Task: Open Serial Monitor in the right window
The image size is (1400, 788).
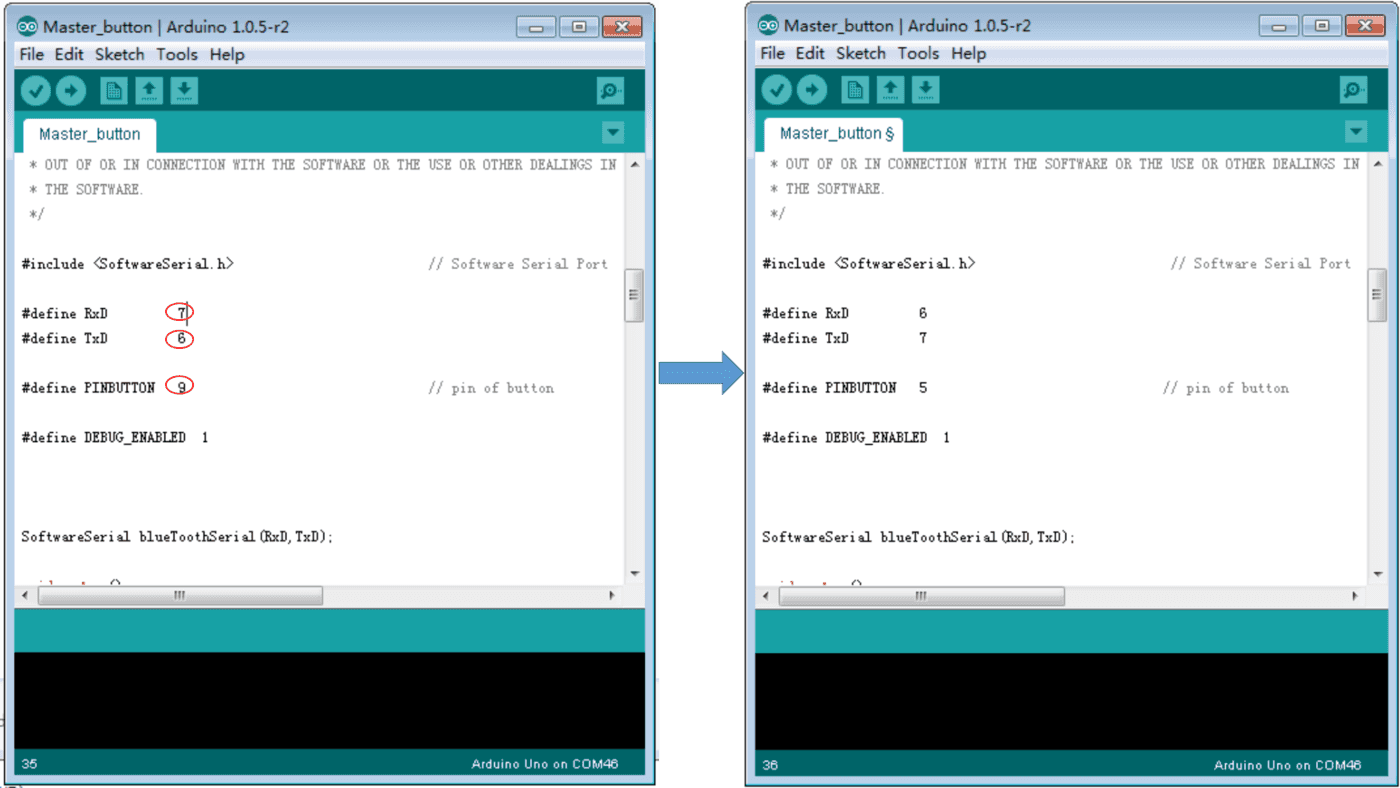Action: point(1352,90)
